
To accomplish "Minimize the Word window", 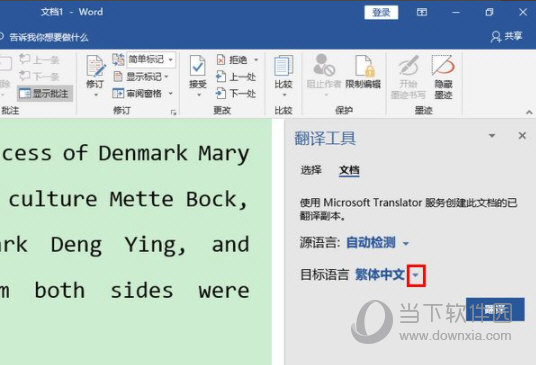I will (x=456, y=13).
